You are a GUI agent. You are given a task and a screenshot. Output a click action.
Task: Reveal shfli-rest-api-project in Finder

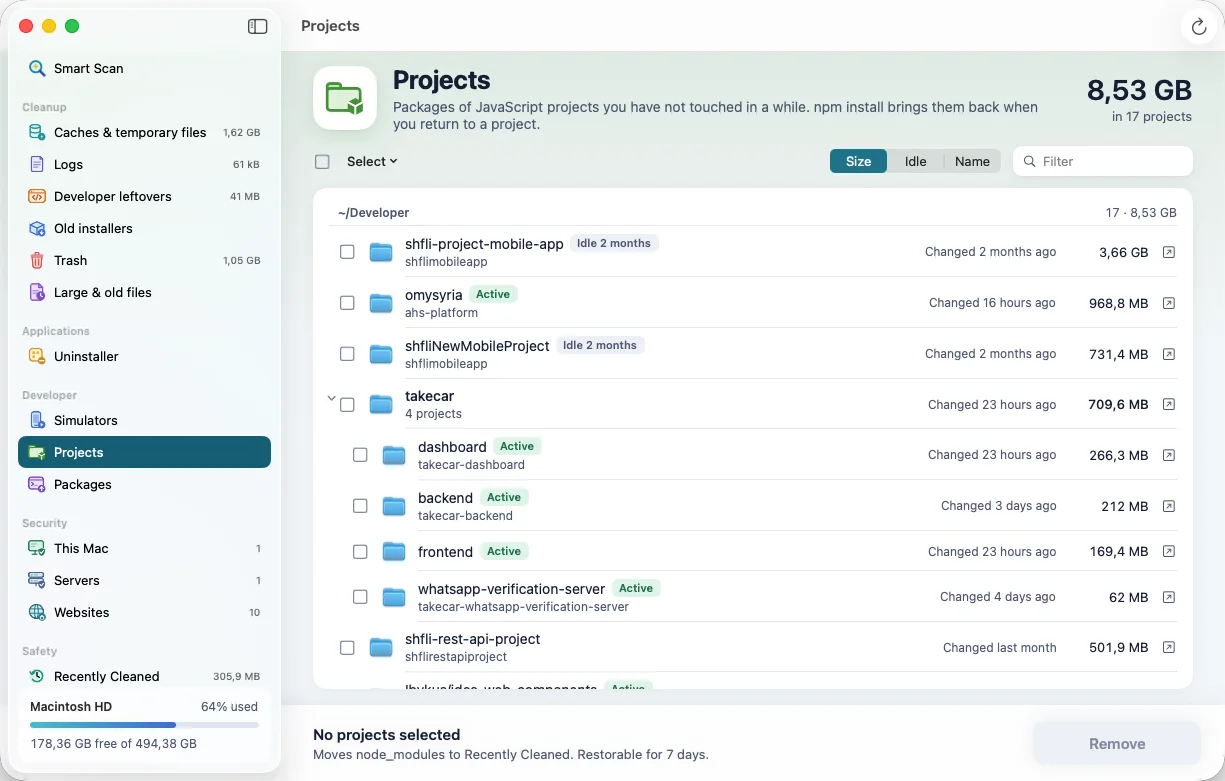[x=1169, y=648]
